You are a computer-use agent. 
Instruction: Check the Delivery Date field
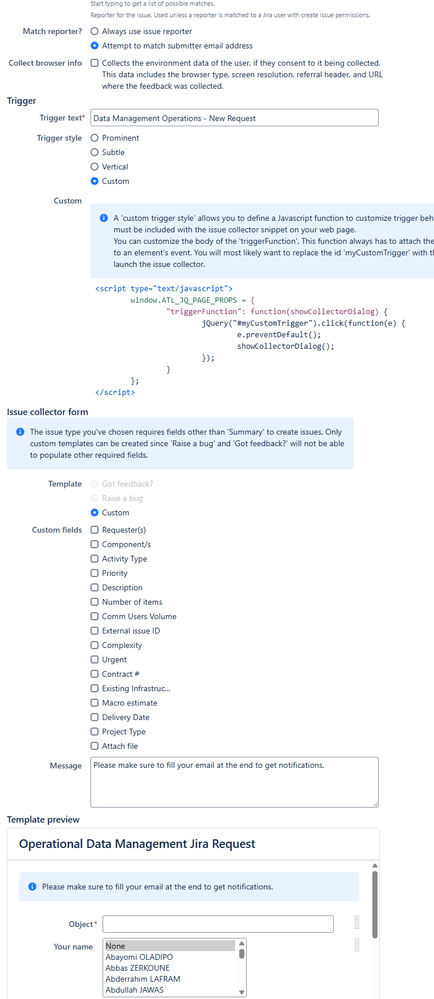click(95, 717)
